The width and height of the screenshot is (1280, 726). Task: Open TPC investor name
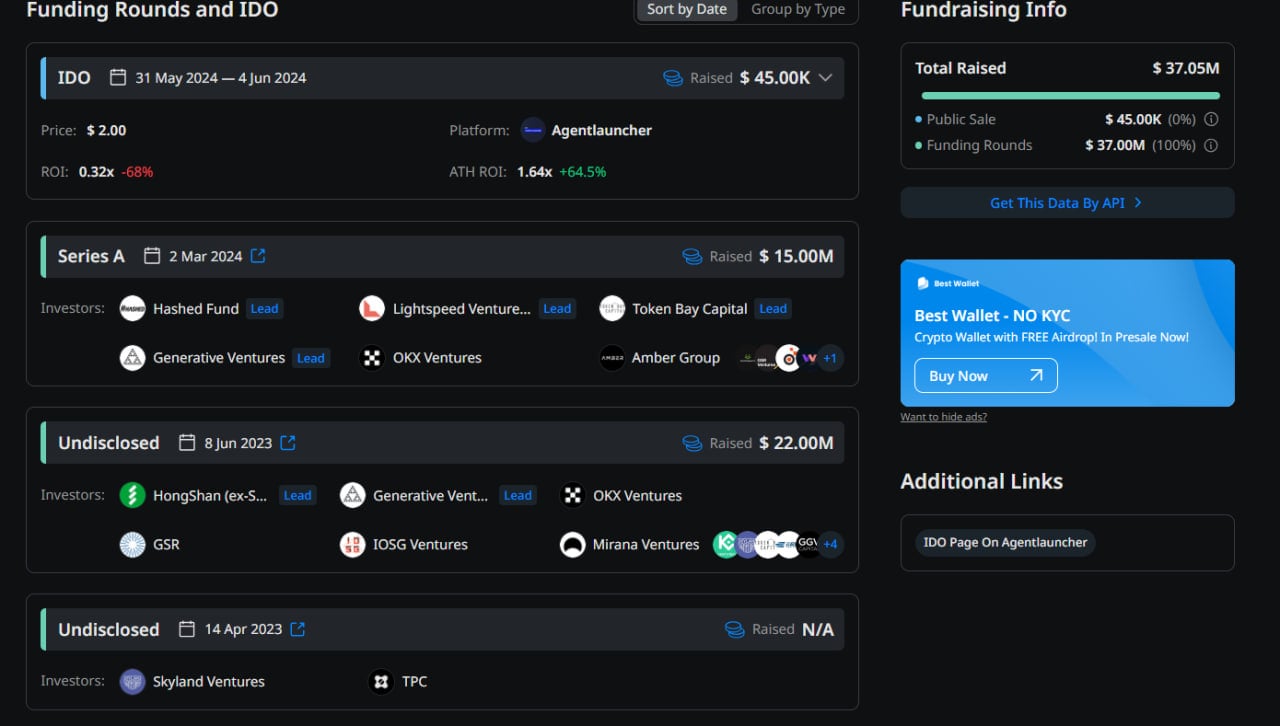[414, 681]
